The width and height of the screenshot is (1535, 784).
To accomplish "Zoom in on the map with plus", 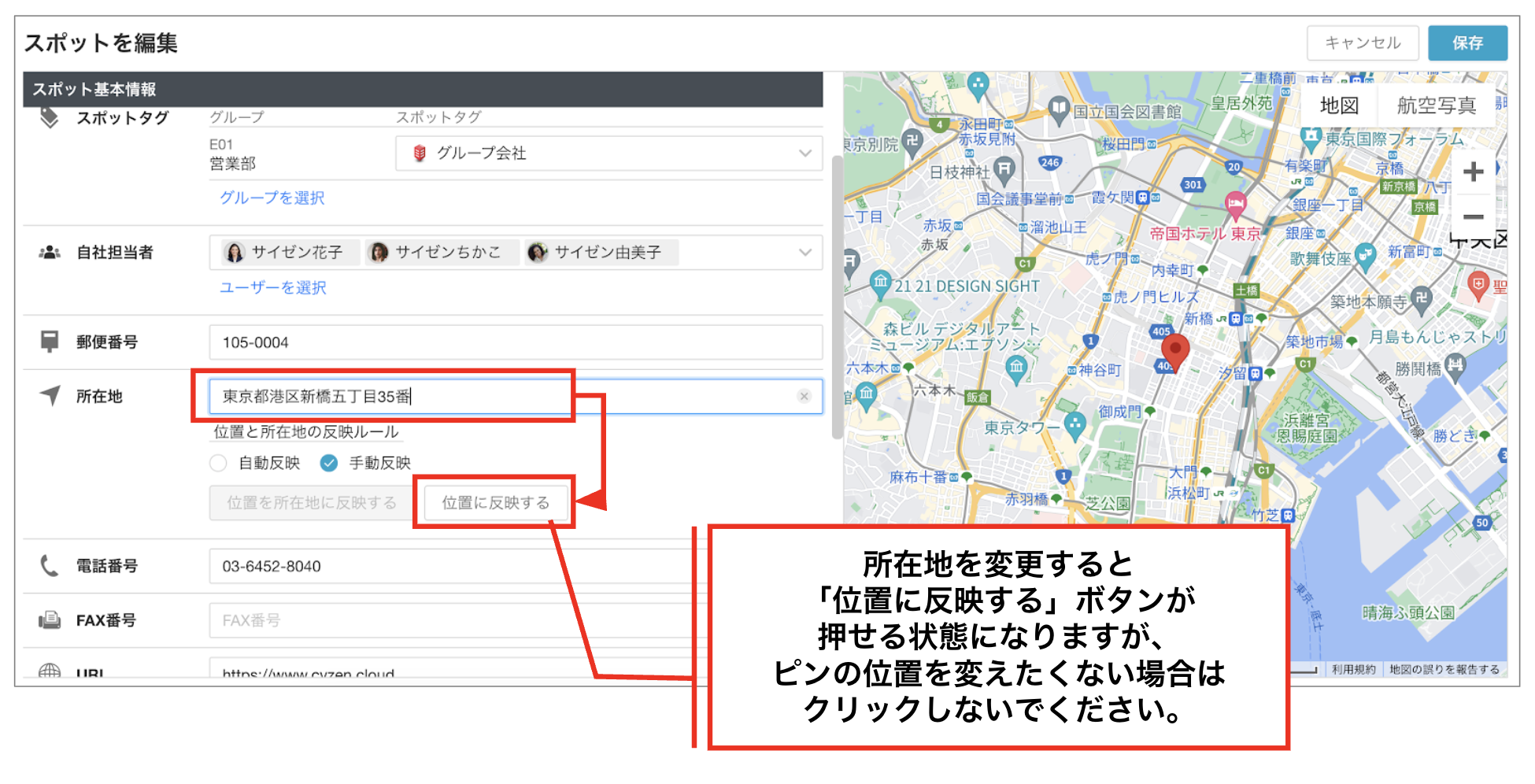I will click(1473, 172).
